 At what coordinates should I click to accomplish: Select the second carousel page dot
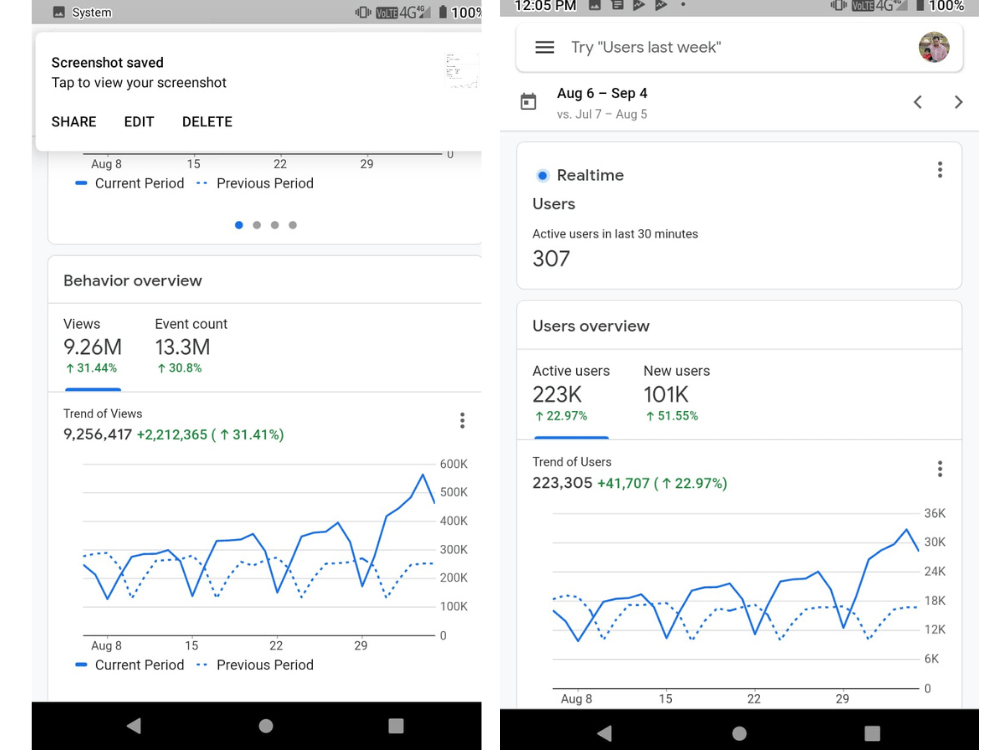256,225
